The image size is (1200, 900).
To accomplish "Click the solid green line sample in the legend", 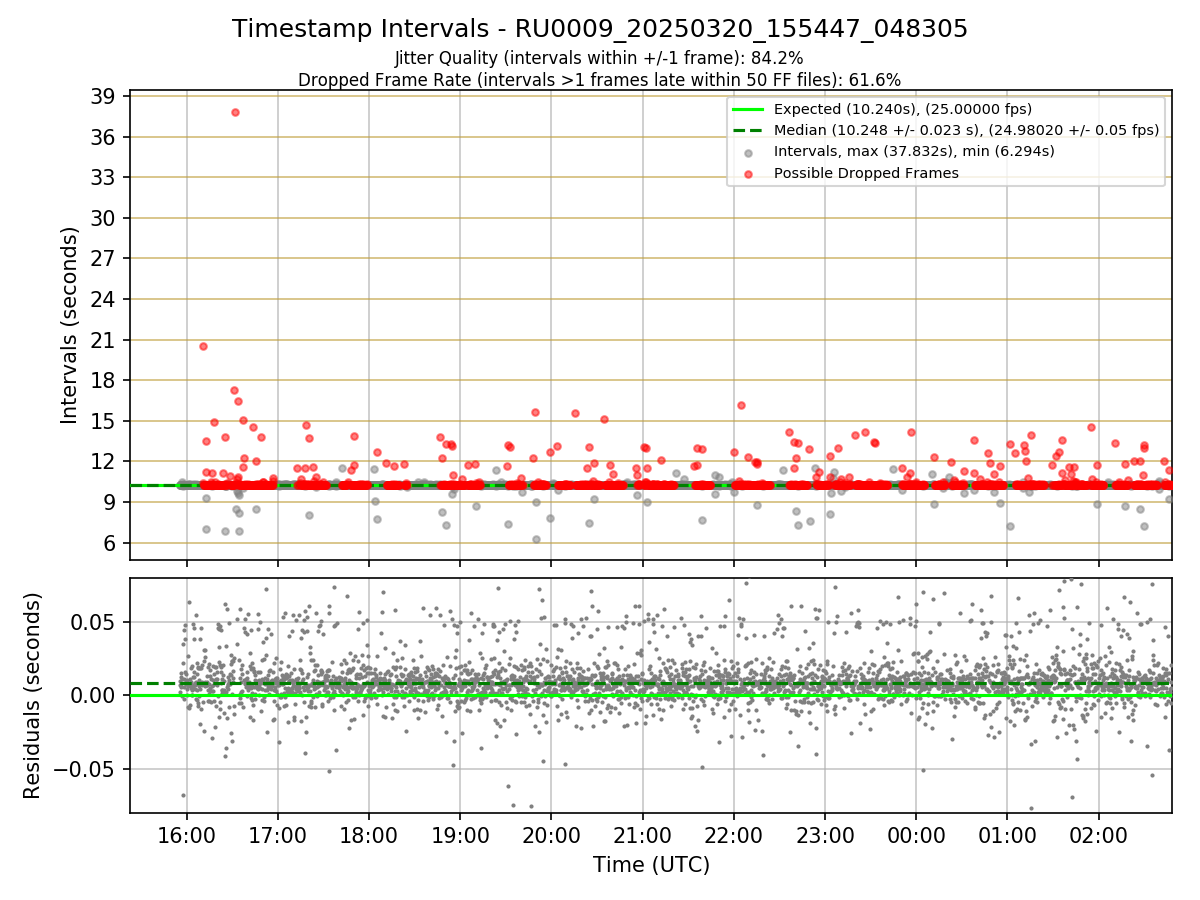I will click(748, 109).
